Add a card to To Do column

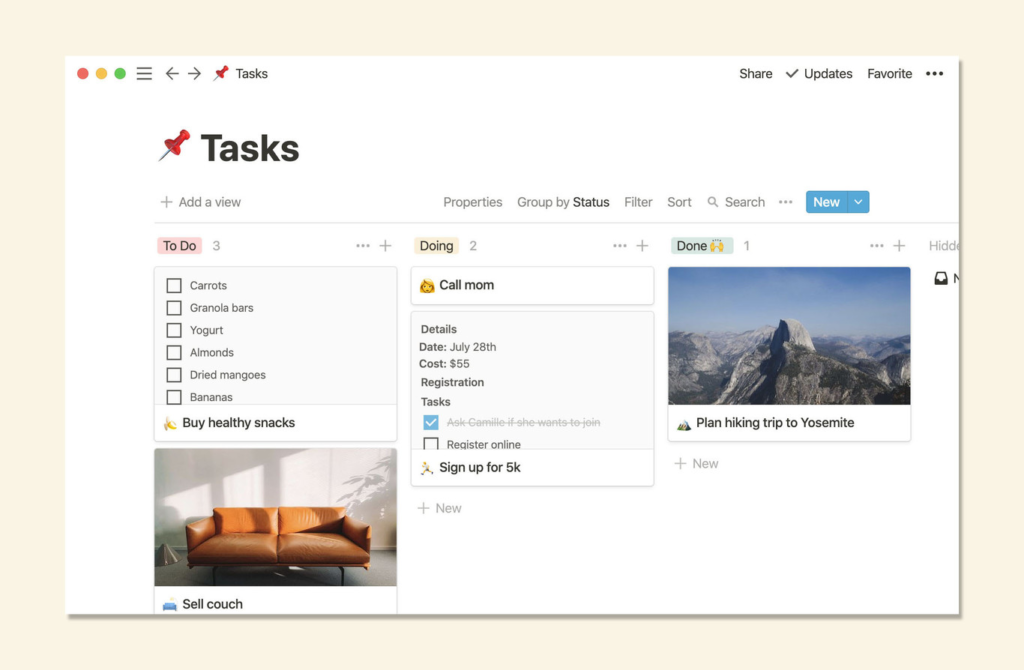[385, 246]
